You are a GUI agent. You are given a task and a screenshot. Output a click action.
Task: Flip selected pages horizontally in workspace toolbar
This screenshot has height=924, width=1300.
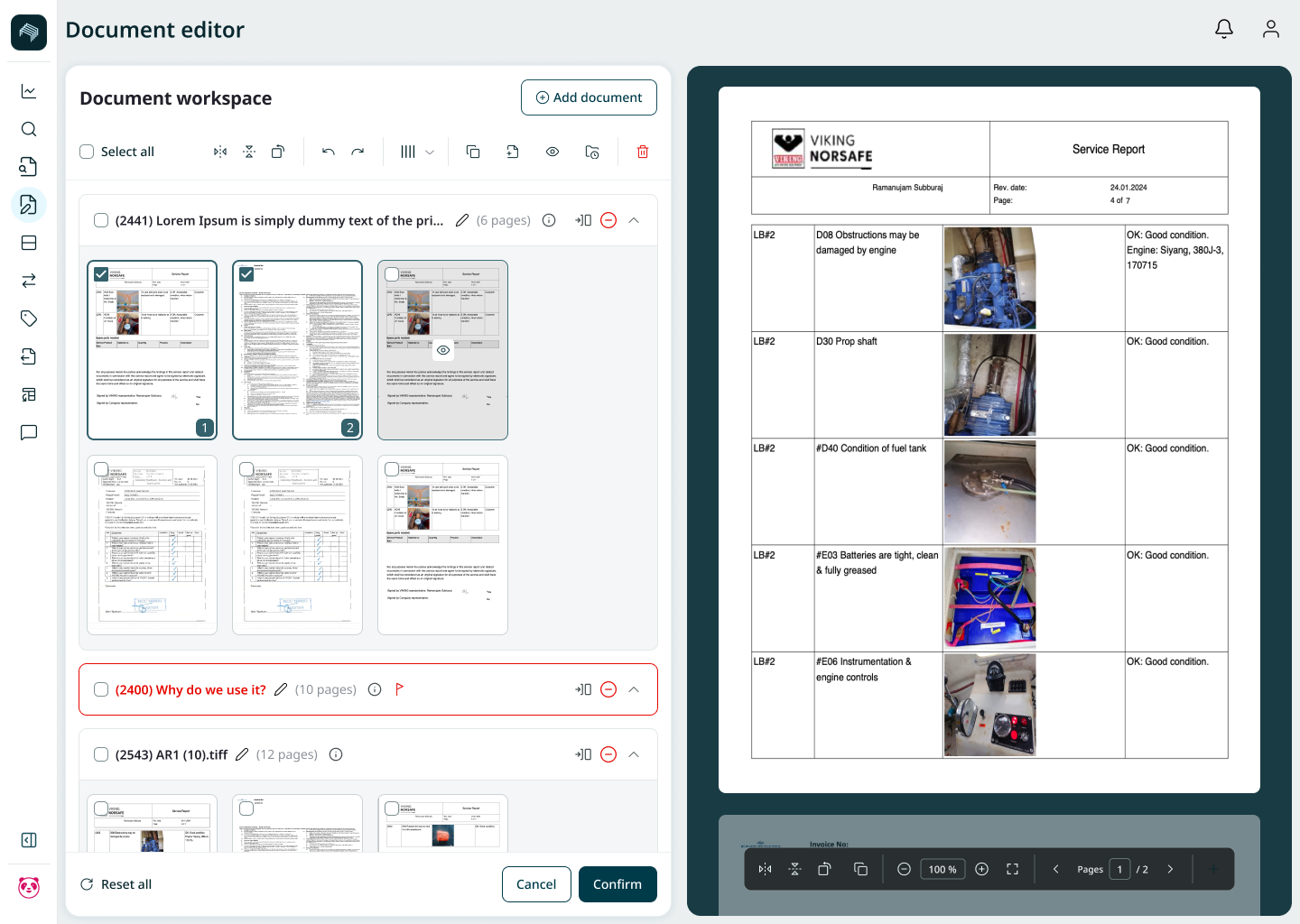220,152
